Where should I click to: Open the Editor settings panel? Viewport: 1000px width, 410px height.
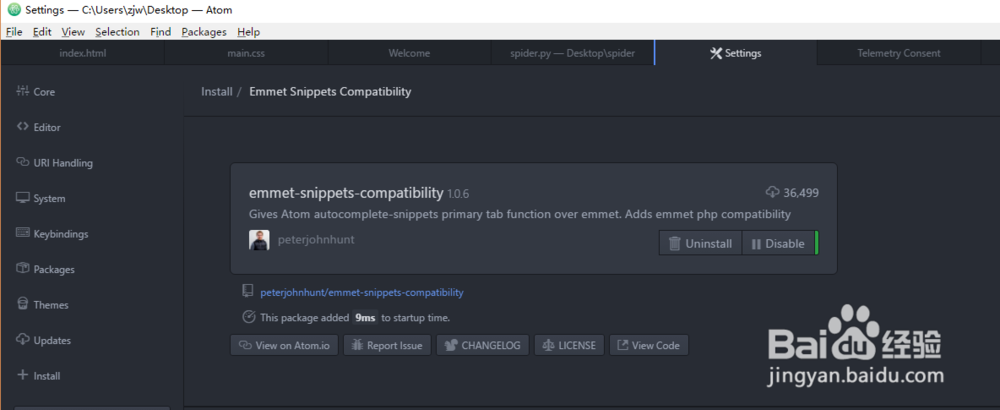coord(38,128)
